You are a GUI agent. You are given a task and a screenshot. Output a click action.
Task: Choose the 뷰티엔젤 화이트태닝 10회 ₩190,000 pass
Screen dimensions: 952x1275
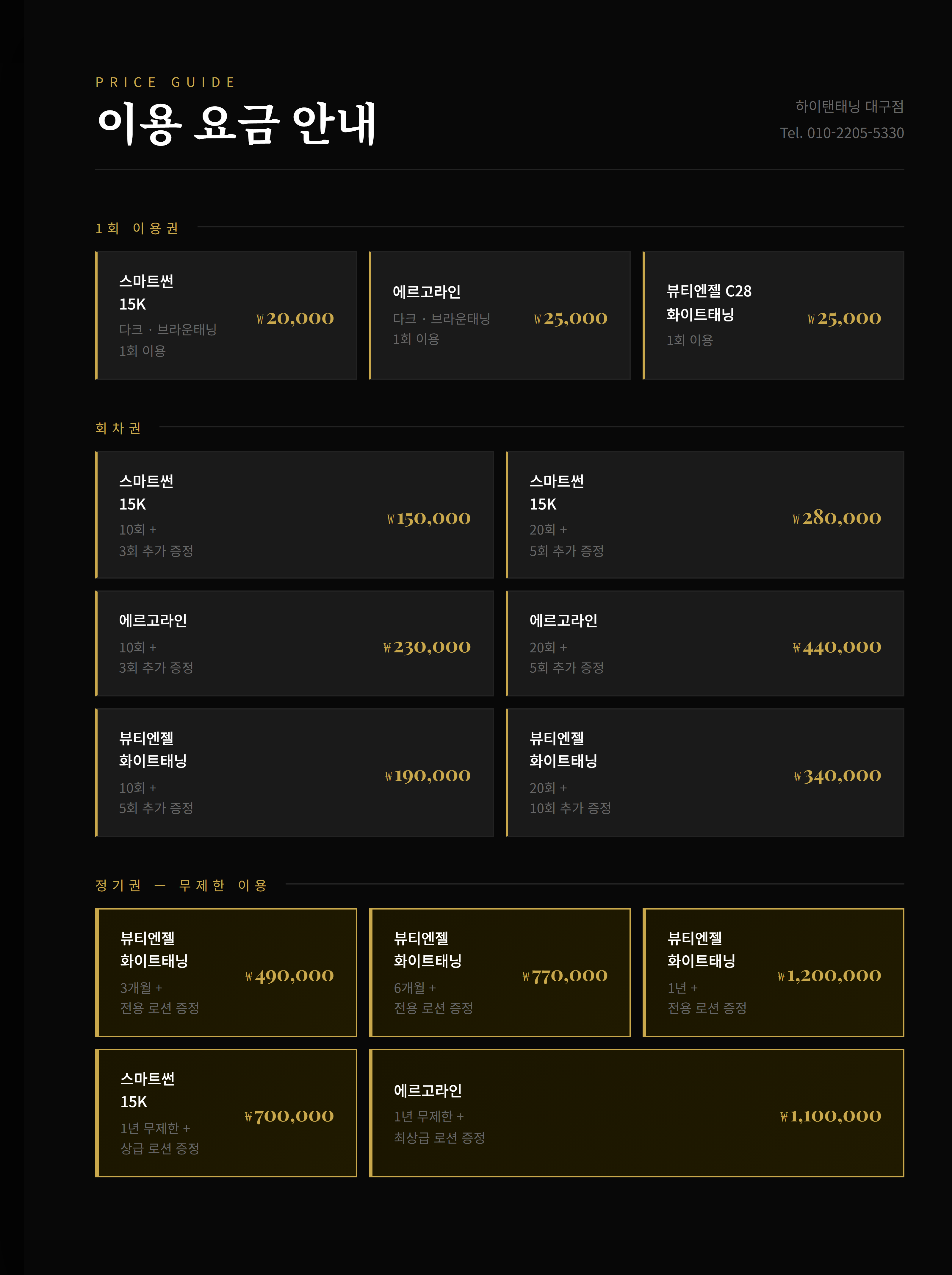coord(295,772)
